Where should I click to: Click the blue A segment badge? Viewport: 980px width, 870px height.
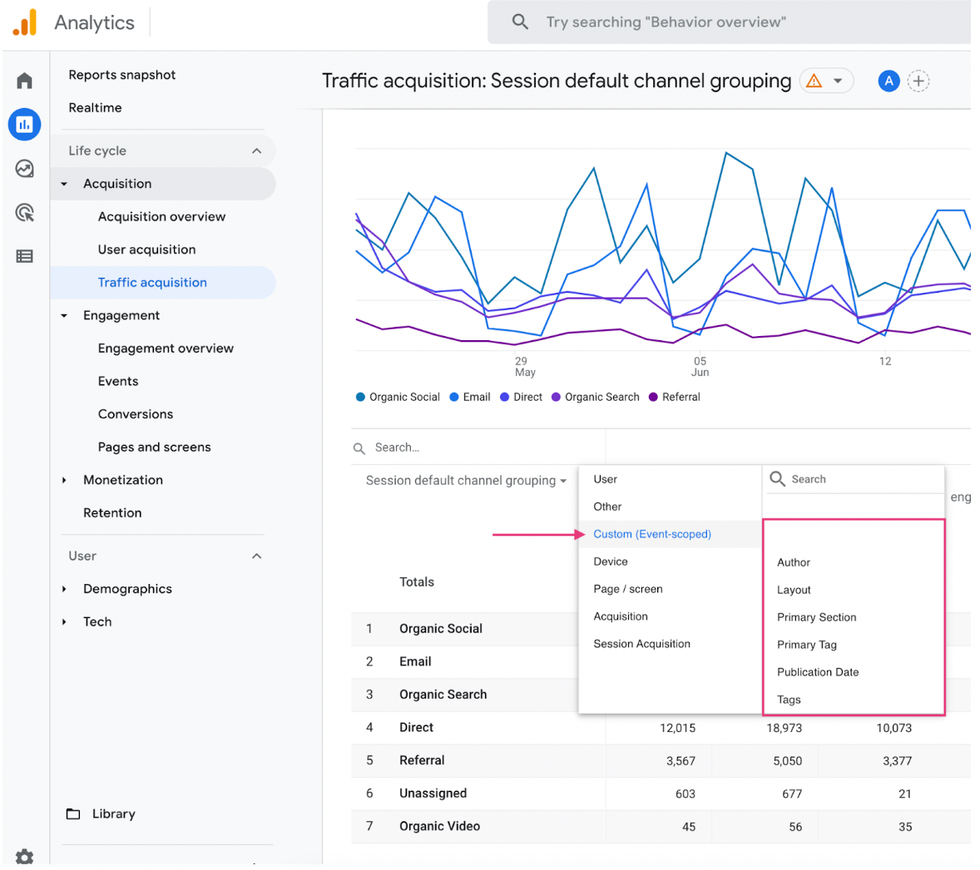tap(888, 82)
